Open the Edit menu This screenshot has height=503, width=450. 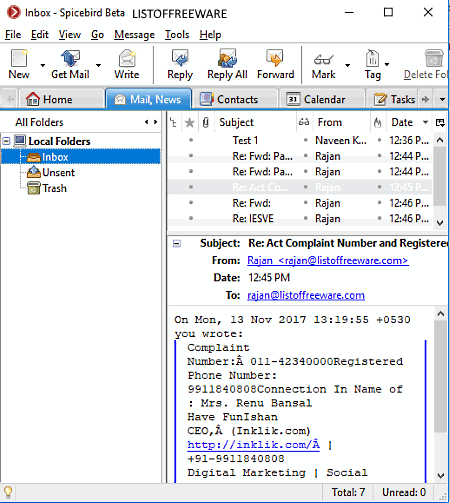coord(40,35)
